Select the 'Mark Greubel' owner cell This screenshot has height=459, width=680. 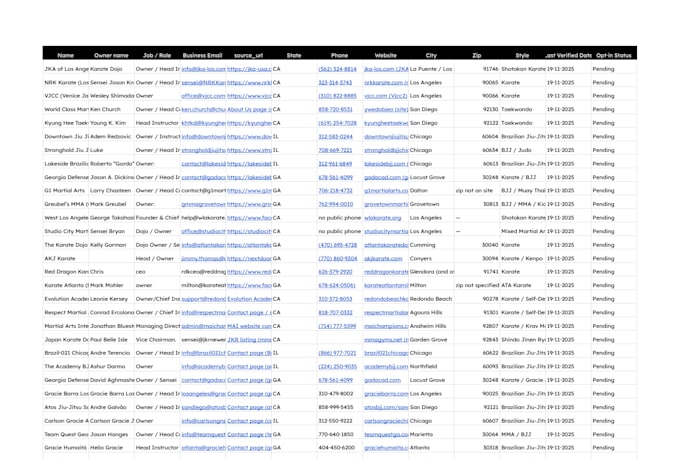112,204
